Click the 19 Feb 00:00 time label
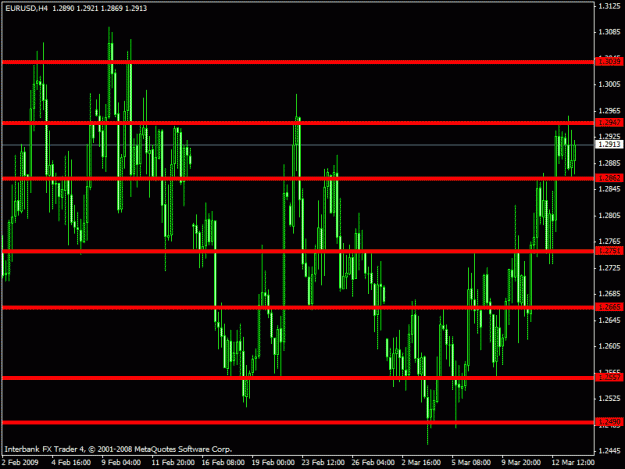The width and height of the screenshot is (625, 469). 273,462
